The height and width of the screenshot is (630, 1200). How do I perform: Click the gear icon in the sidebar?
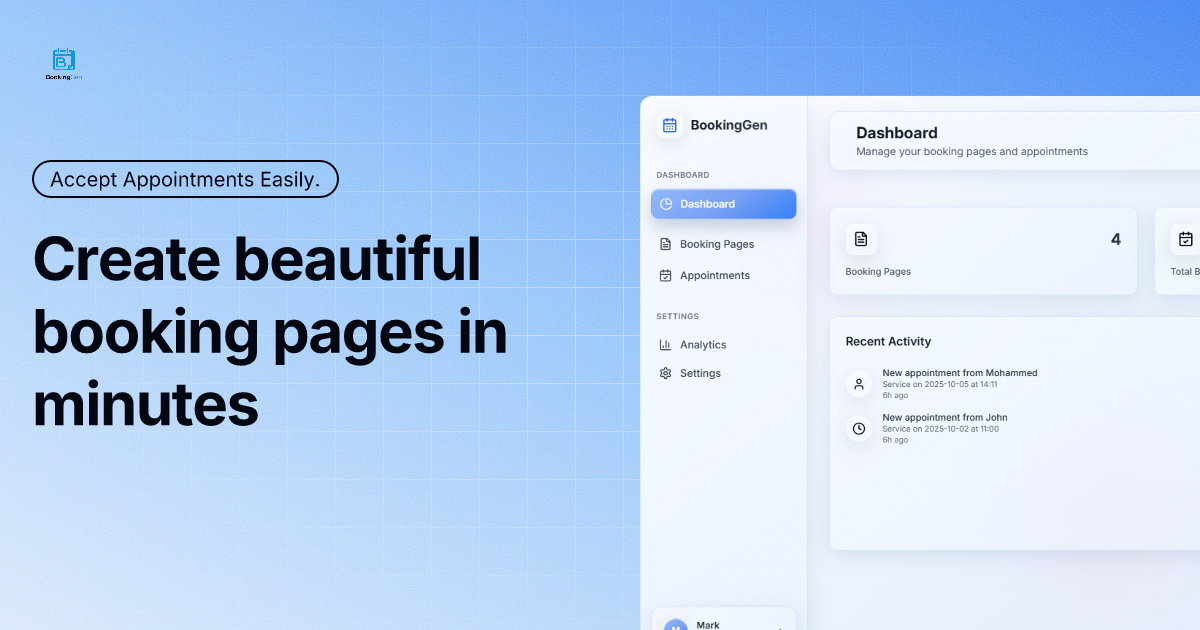[x=666, y=373]
